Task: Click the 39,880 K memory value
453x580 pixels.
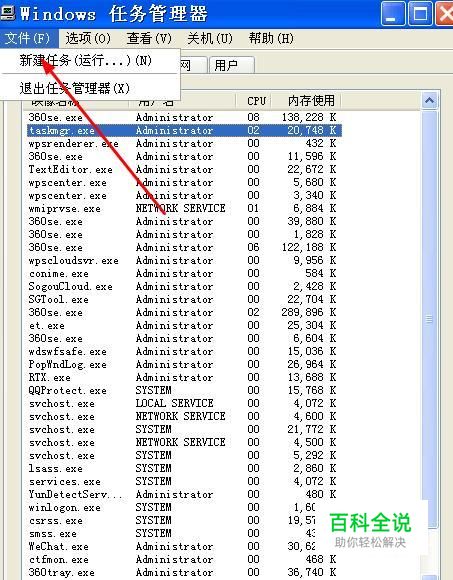Action: (312, 222)
